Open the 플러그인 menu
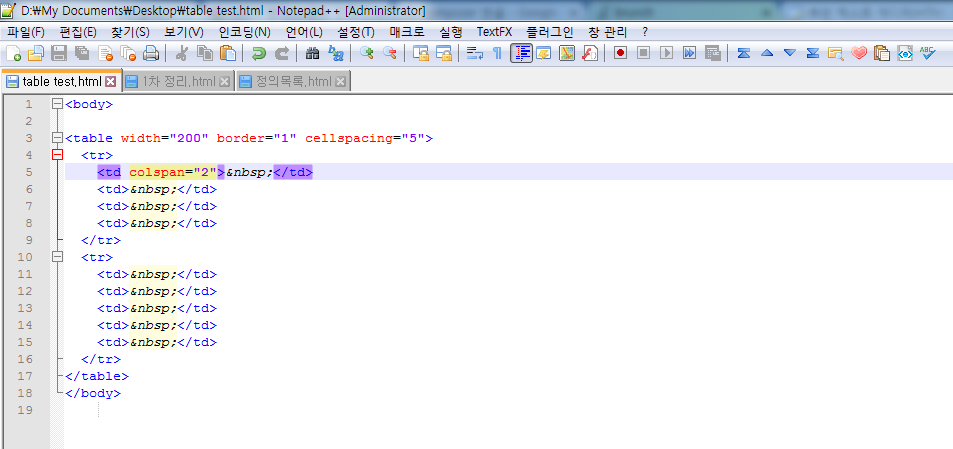Viewport: 953px width, 449px height. coord(549,32)
